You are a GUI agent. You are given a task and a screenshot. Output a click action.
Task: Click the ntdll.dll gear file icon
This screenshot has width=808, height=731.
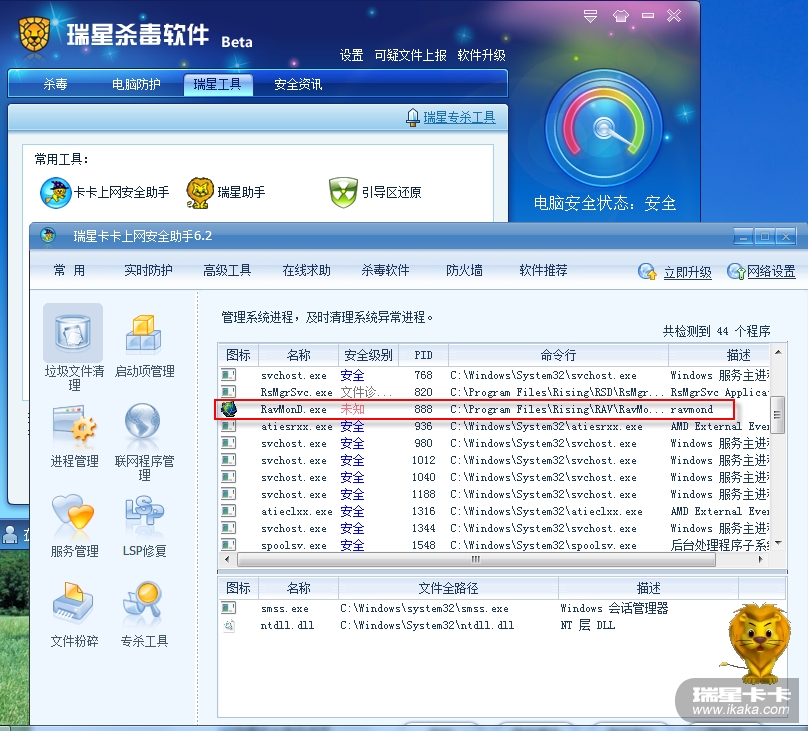point(229,625)
